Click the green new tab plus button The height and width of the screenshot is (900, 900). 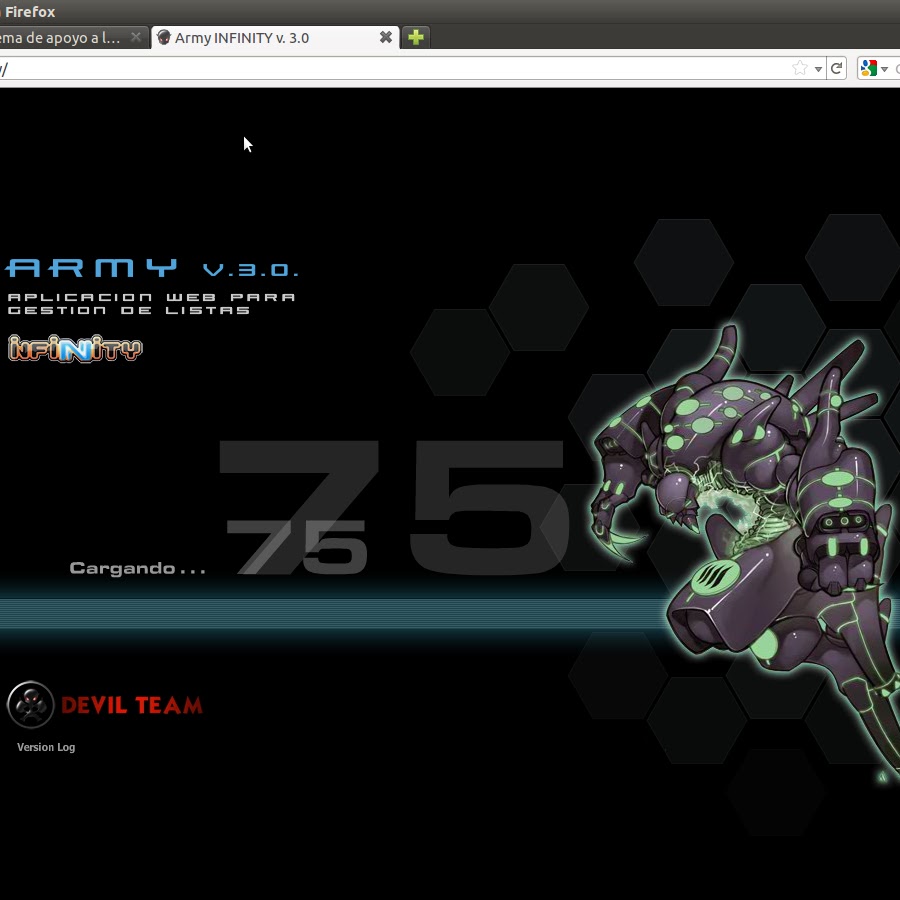click(x=416, y=38)
